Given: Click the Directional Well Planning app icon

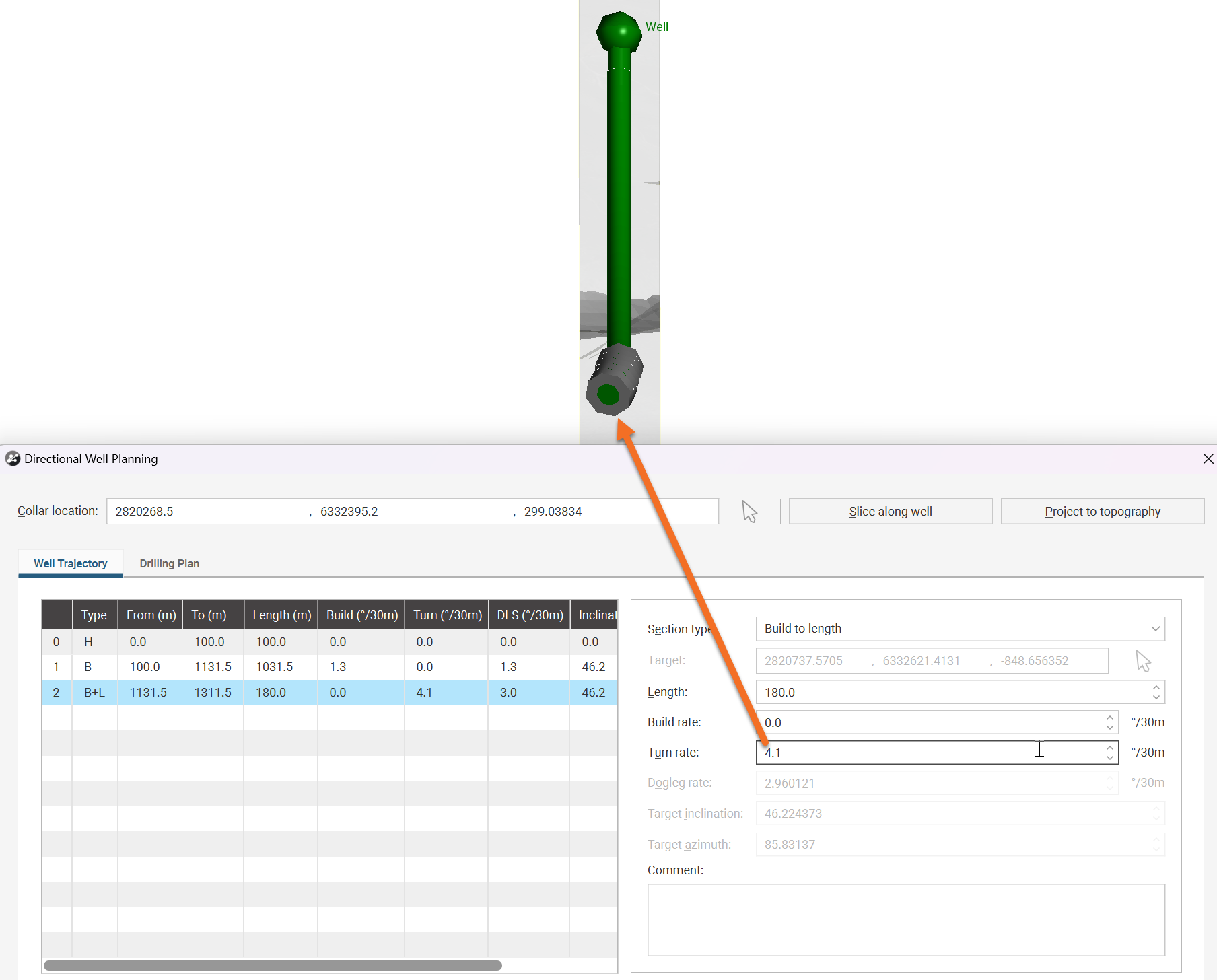Looking at the screenshot, I should coord(12,459).
